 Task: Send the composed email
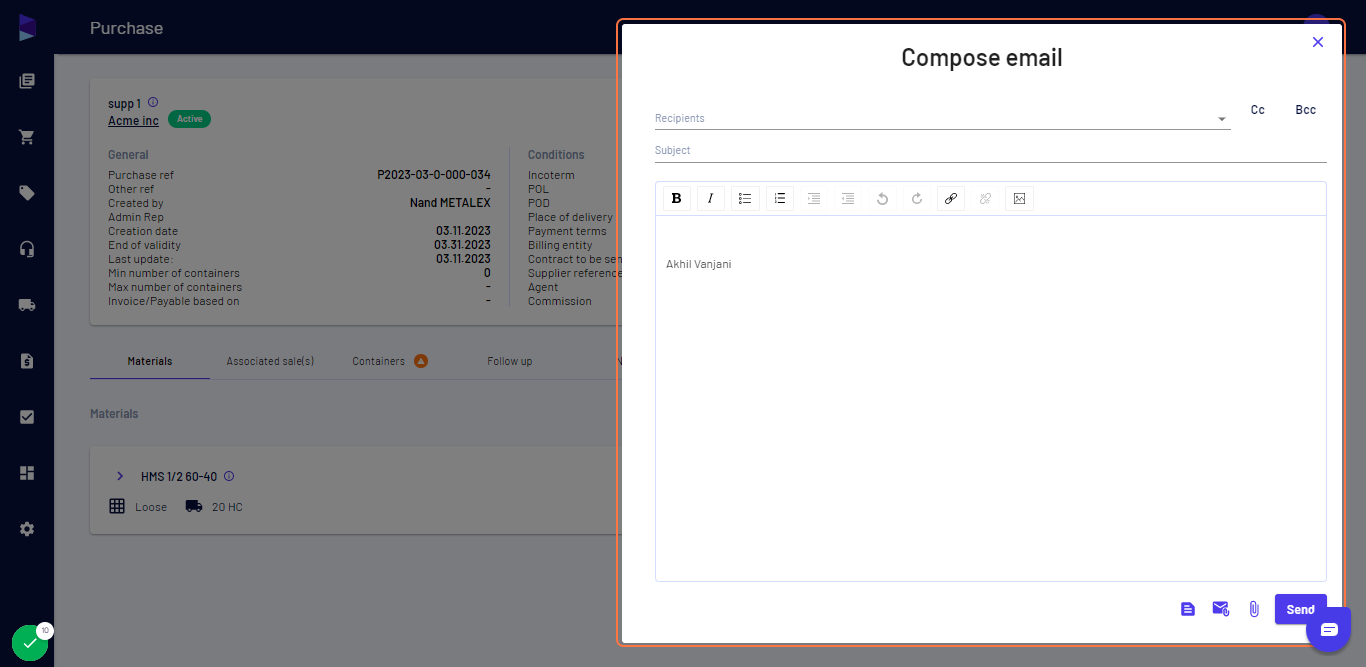pyautogui.click(x=1301, y=609)
